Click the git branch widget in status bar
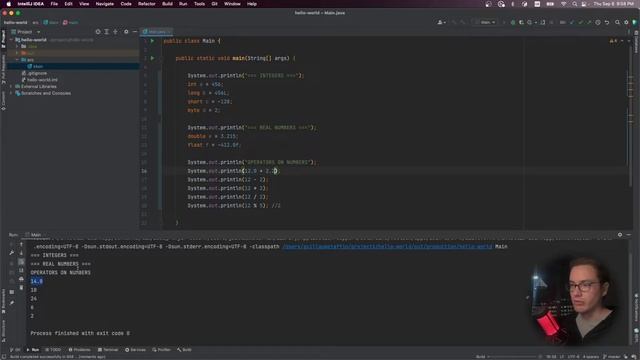The width and height of the screenshot is (640, 360). click(611, 356)
